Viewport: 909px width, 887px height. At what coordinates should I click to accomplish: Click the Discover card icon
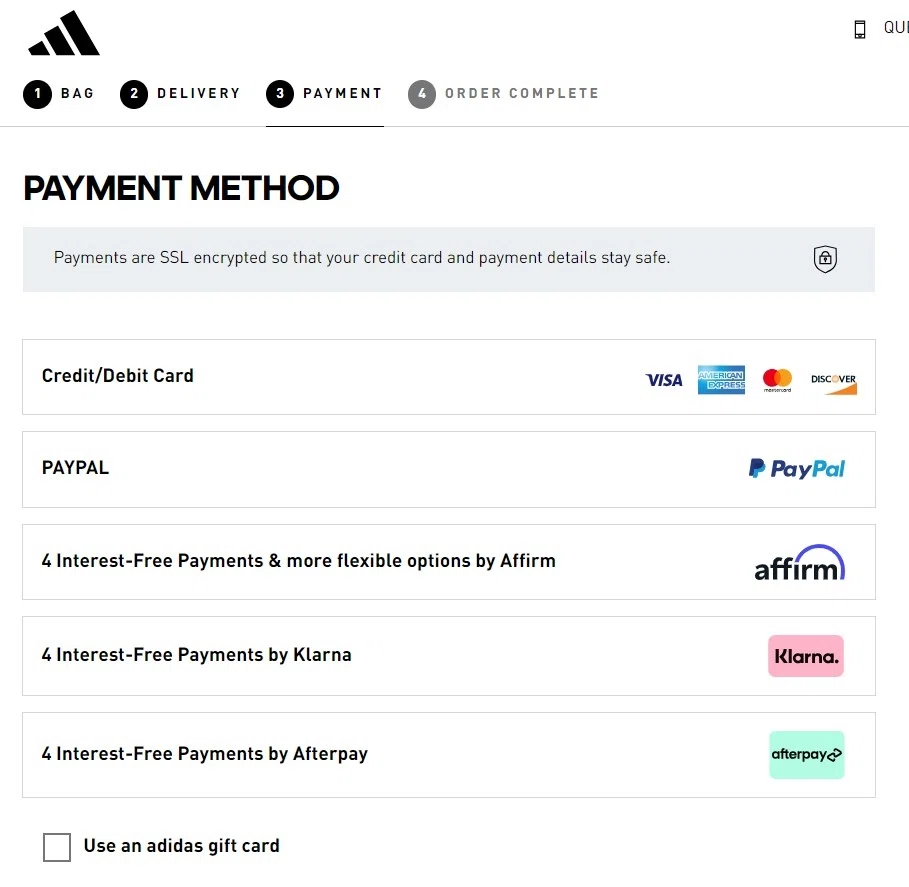(834, 380)
